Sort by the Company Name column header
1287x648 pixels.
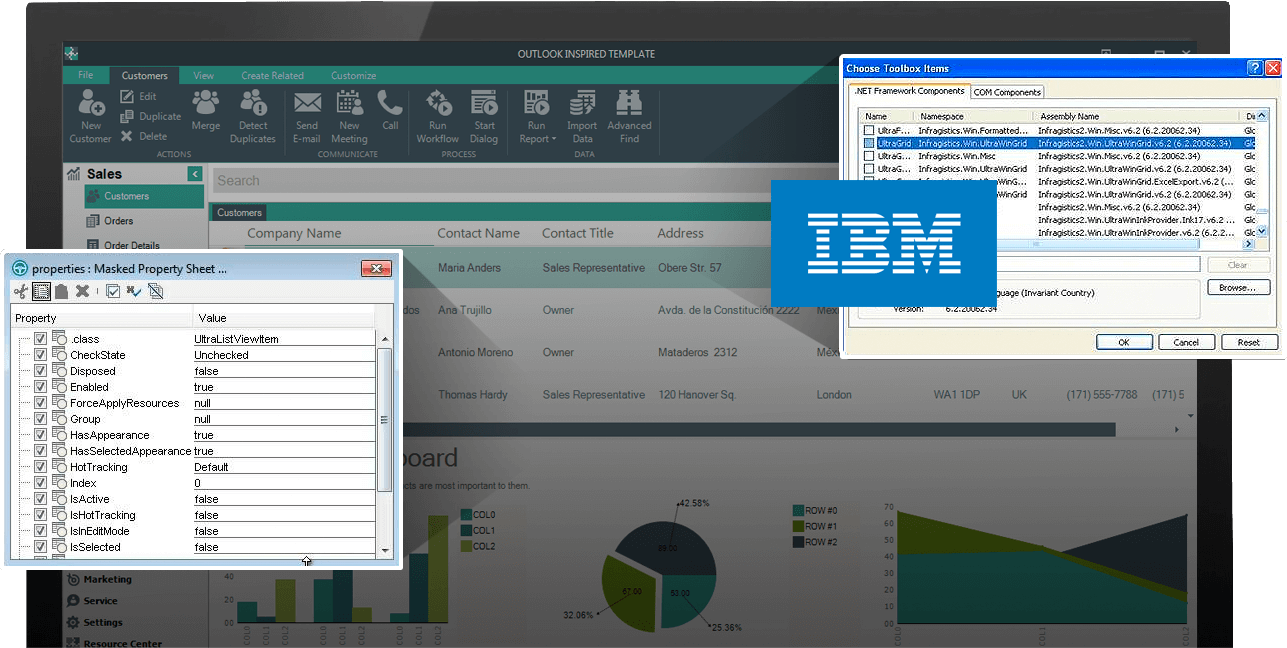click(x=294, y=233)
